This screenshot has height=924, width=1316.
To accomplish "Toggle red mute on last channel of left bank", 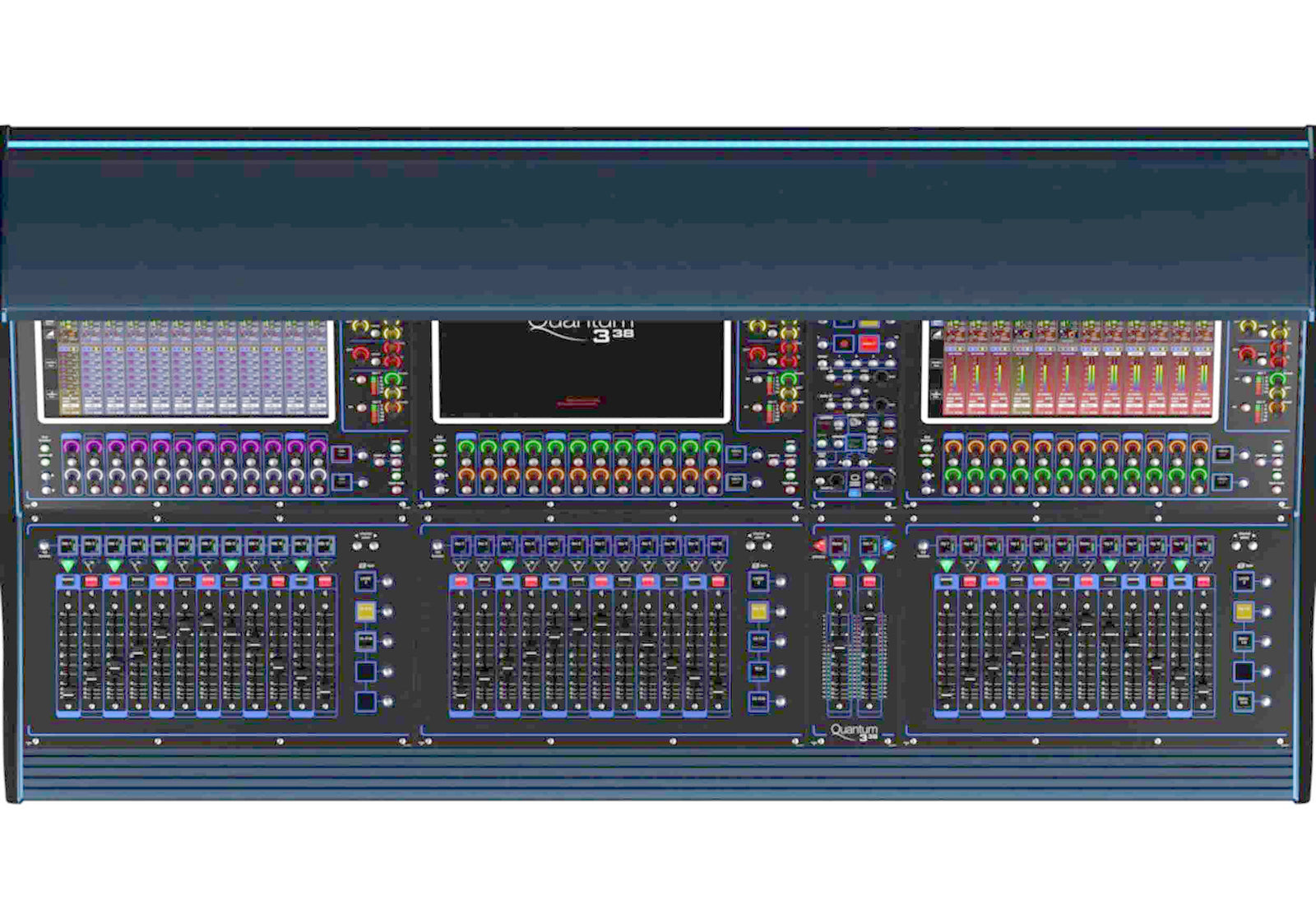I will (x=325, y=582).
